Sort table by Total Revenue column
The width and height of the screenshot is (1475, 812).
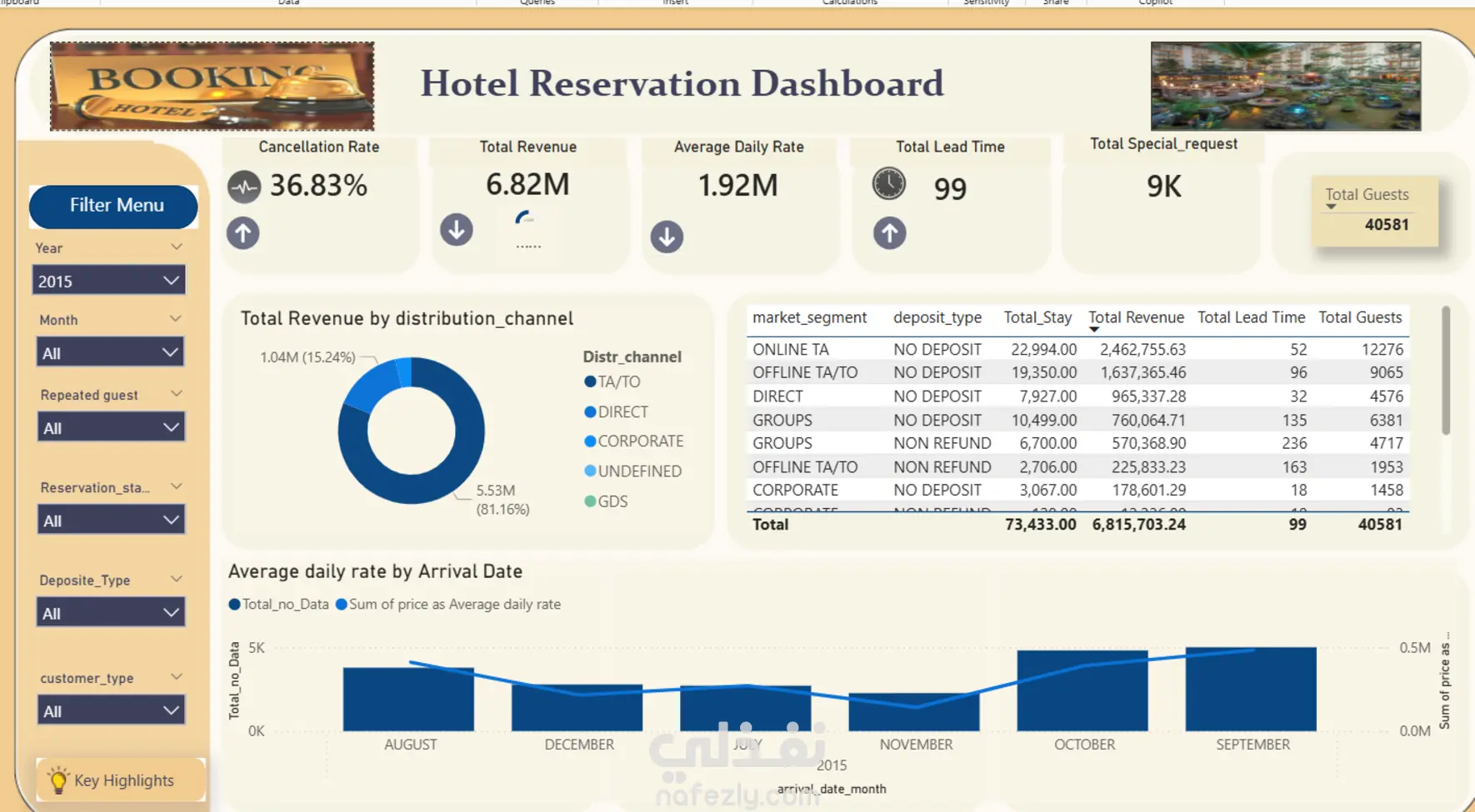pos(1136,317)
